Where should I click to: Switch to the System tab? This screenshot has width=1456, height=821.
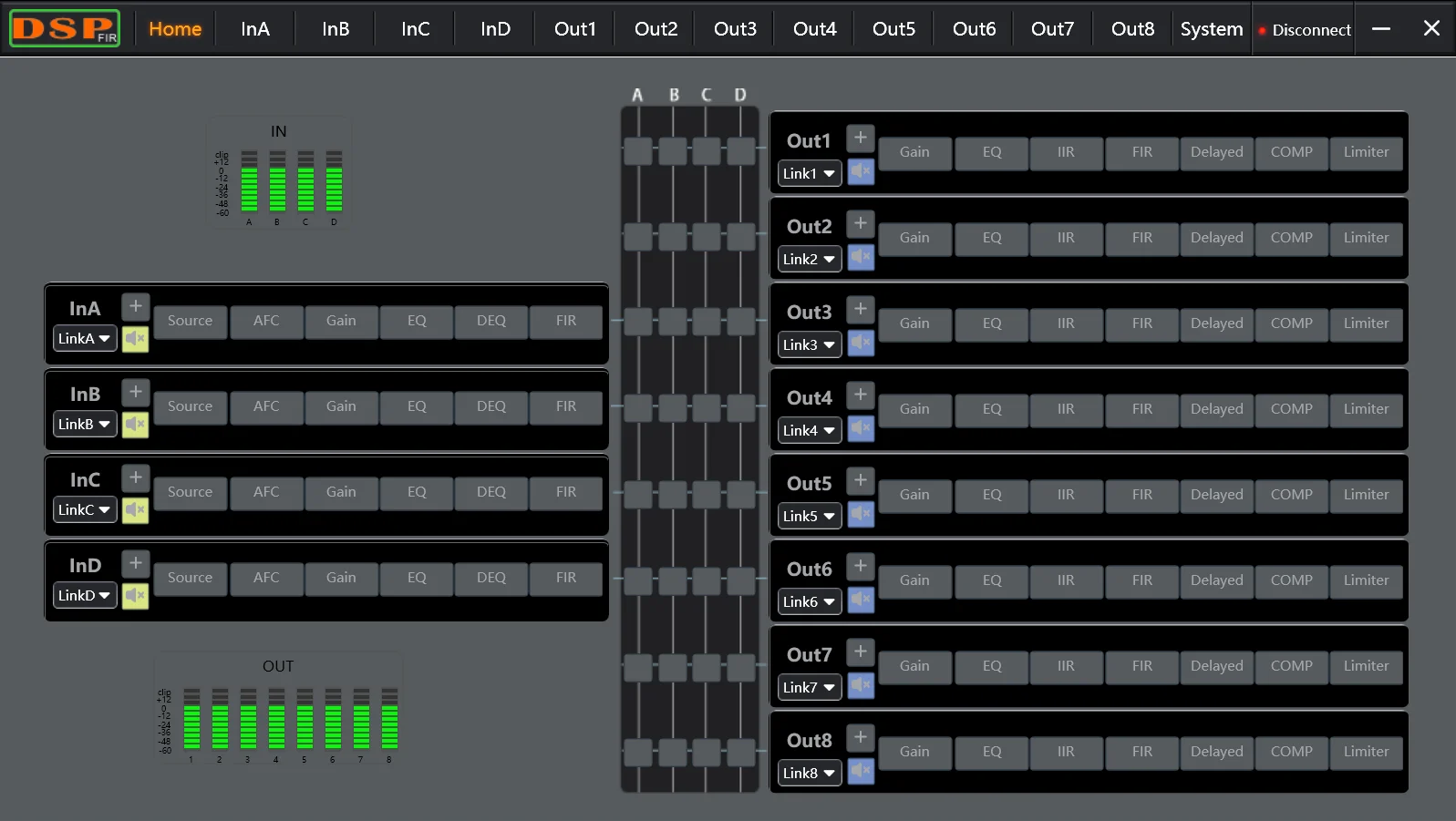[1211, 29]
